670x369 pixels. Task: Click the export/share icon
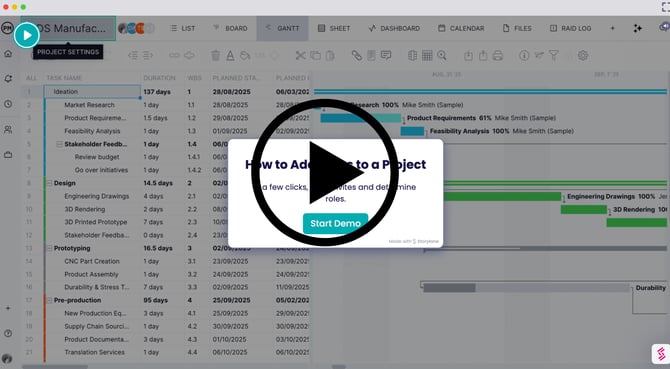click(x=483, y=56)
